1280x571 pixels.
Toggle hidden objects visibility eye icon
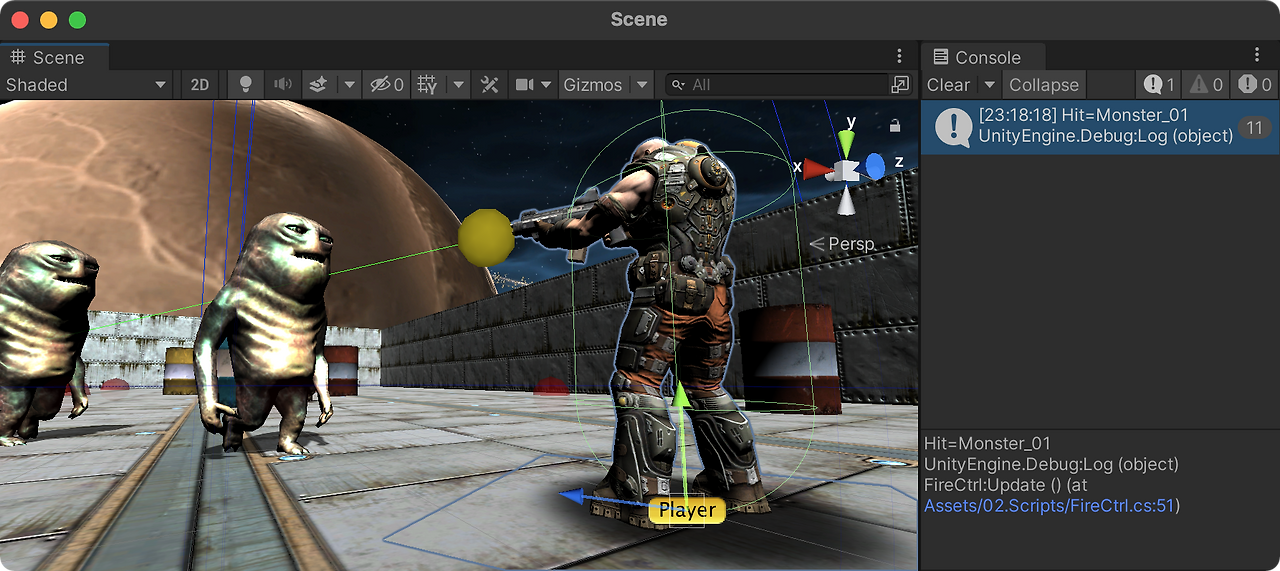pyautogui.click(x=386, y=85)
